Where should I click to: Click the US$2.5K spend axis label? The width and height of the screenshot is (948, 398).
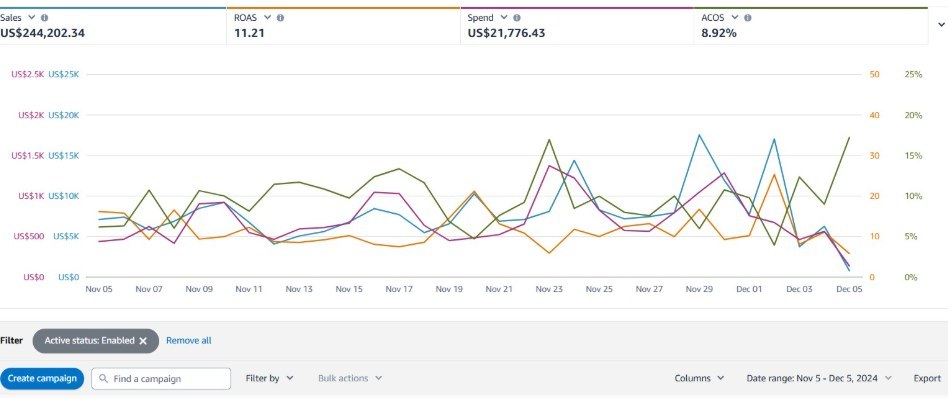[28, 74]
